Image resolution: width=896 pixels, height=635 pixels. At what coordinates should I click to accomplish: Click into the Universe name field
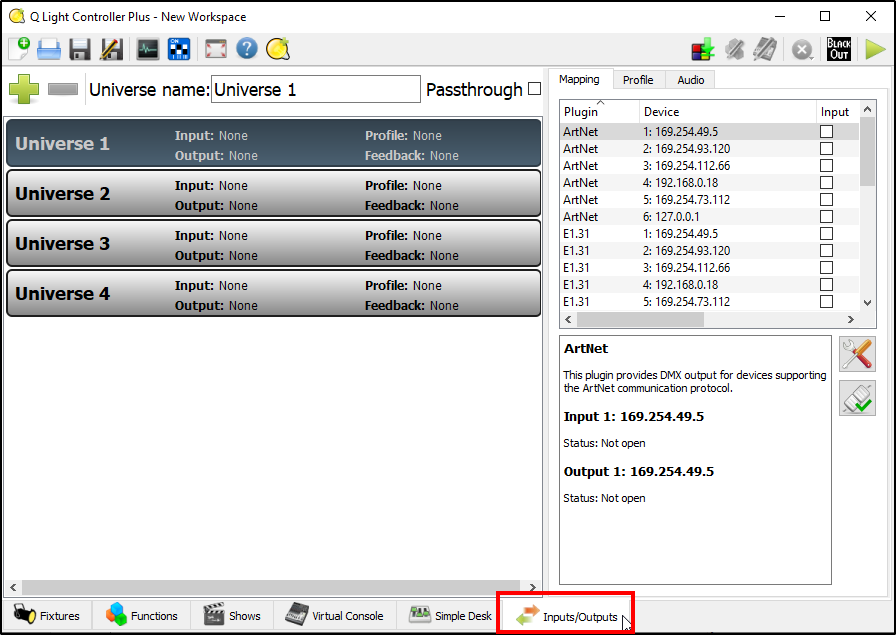(x=315, y=89)
